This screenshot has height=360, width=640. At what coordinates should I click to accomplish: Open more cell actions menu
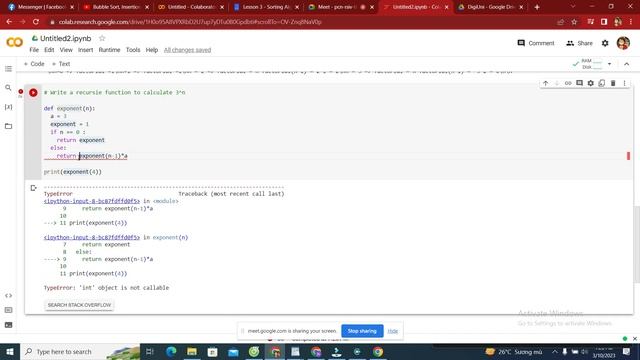point(624,83)
